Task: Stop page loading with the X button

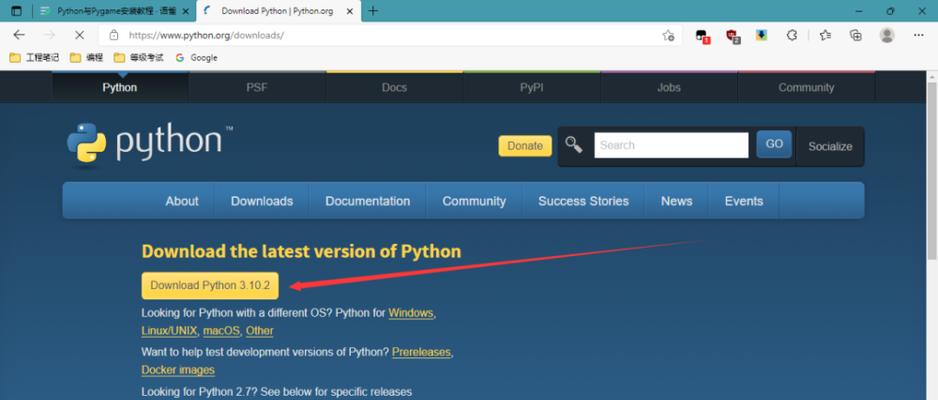Action: (x=79, y=35)
